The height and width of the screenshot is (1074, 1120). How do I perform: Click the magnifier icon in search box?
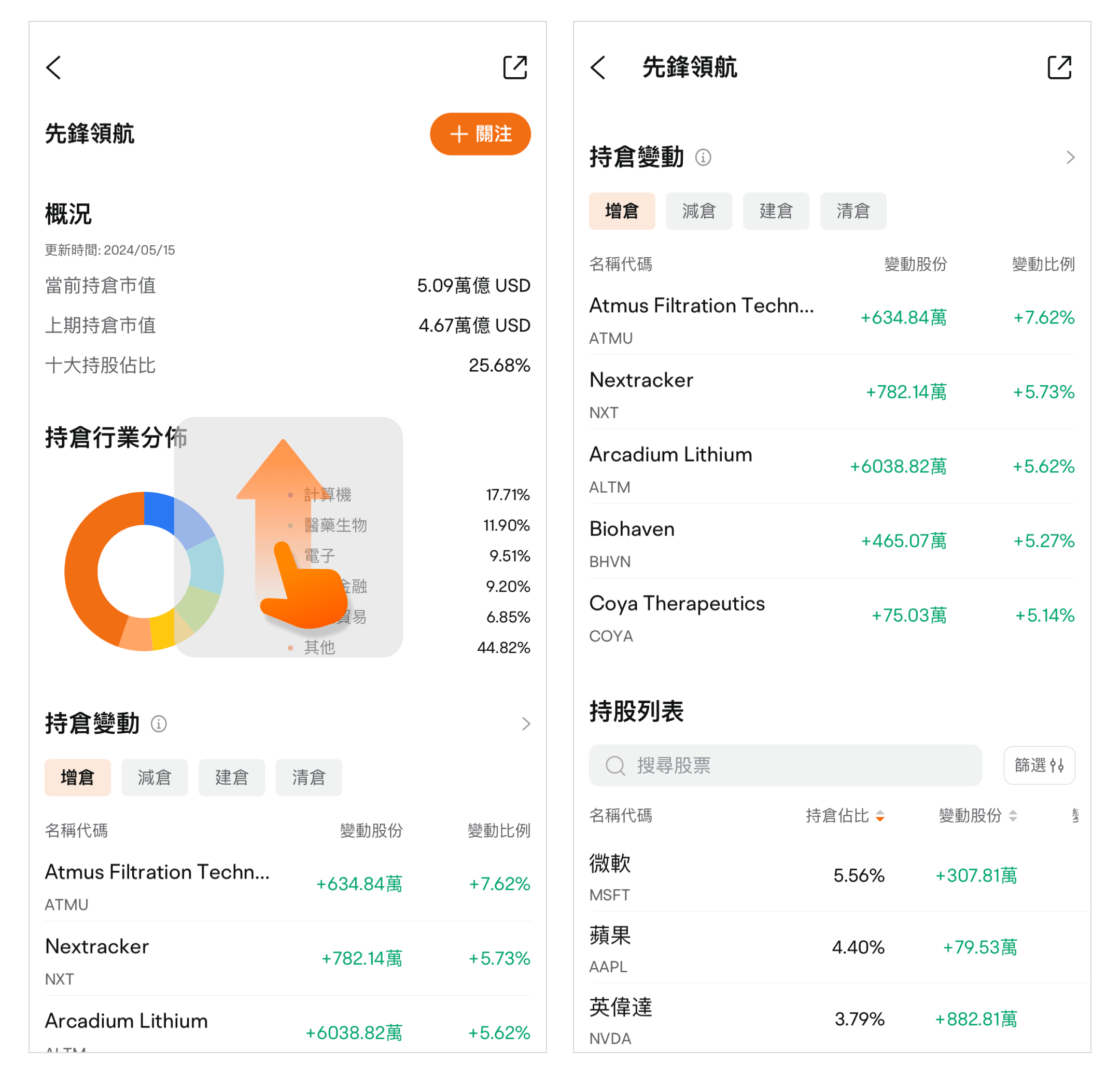[x=615, y=765]
